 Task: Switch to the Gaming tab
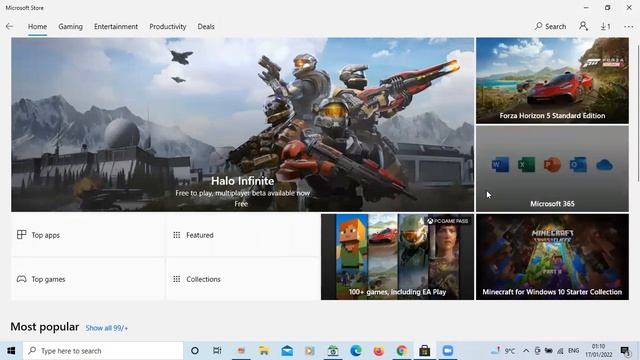[x=70, y=27]
